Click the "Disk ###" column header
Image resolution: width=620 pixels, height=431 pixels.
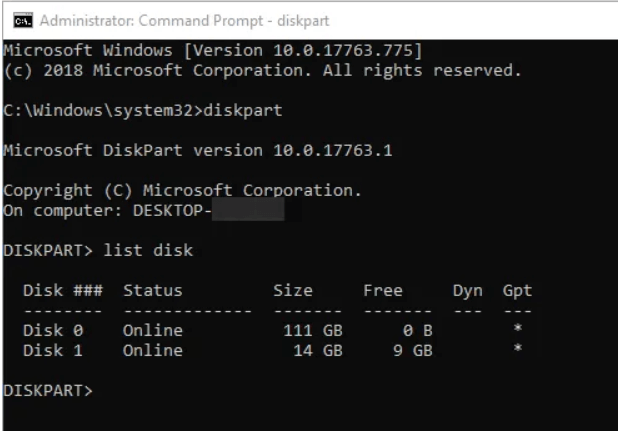tap(58, 291)
